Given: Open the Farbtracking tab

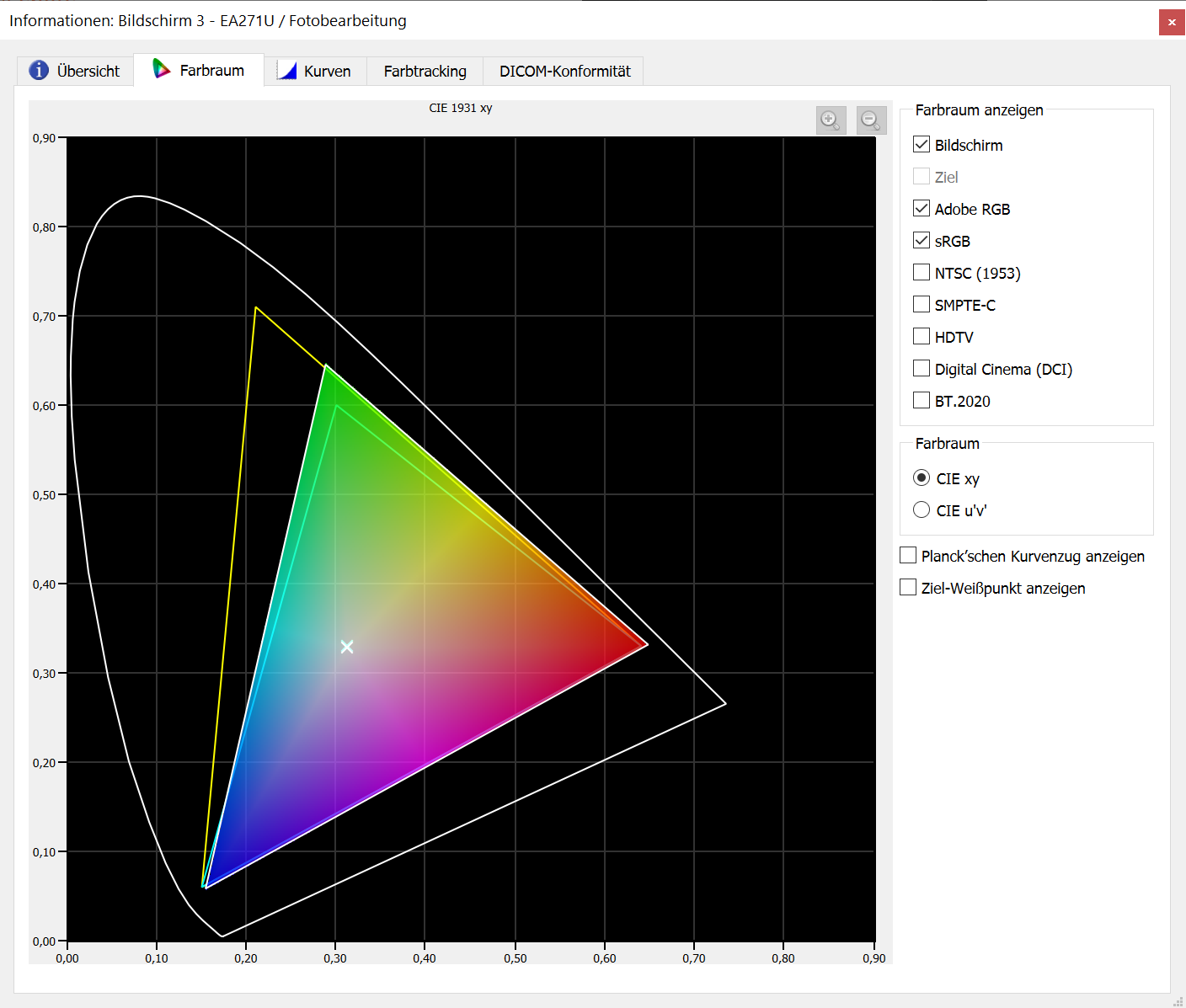Looking at the screenshot, I should pos(425,71).
